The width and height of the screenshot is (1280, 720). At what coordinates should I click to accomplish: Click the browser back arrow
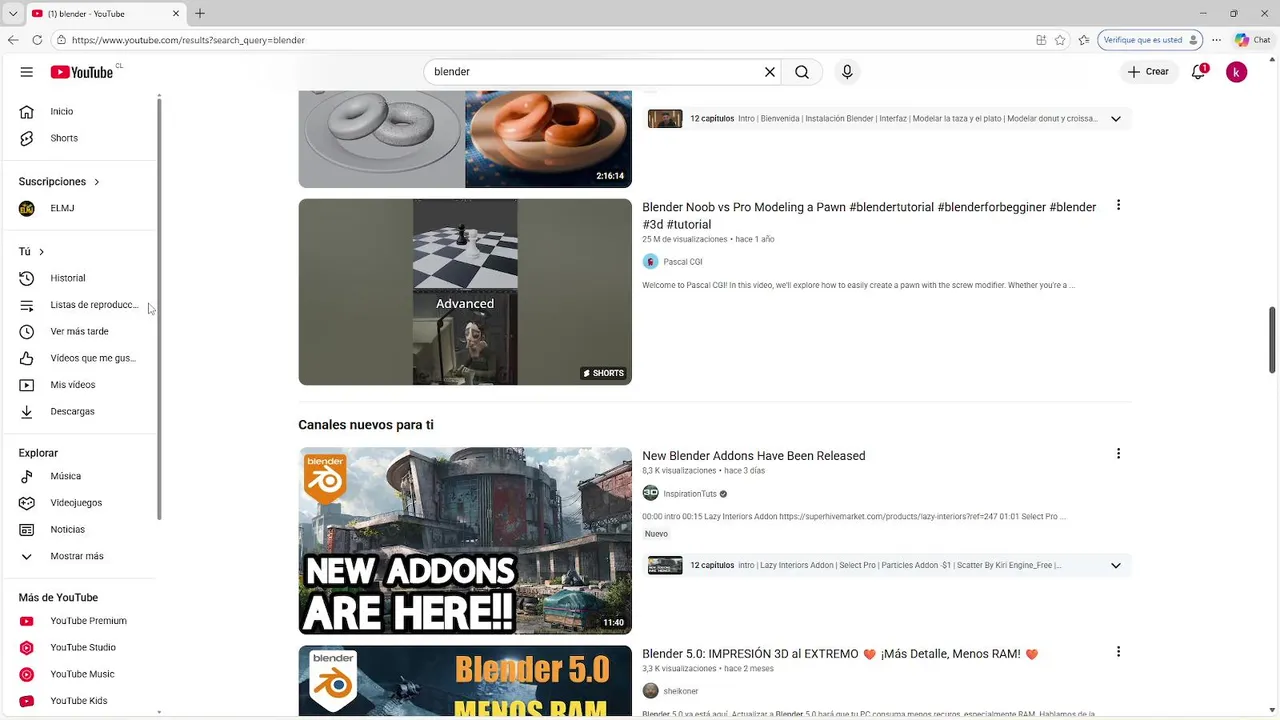coord(13,40)
